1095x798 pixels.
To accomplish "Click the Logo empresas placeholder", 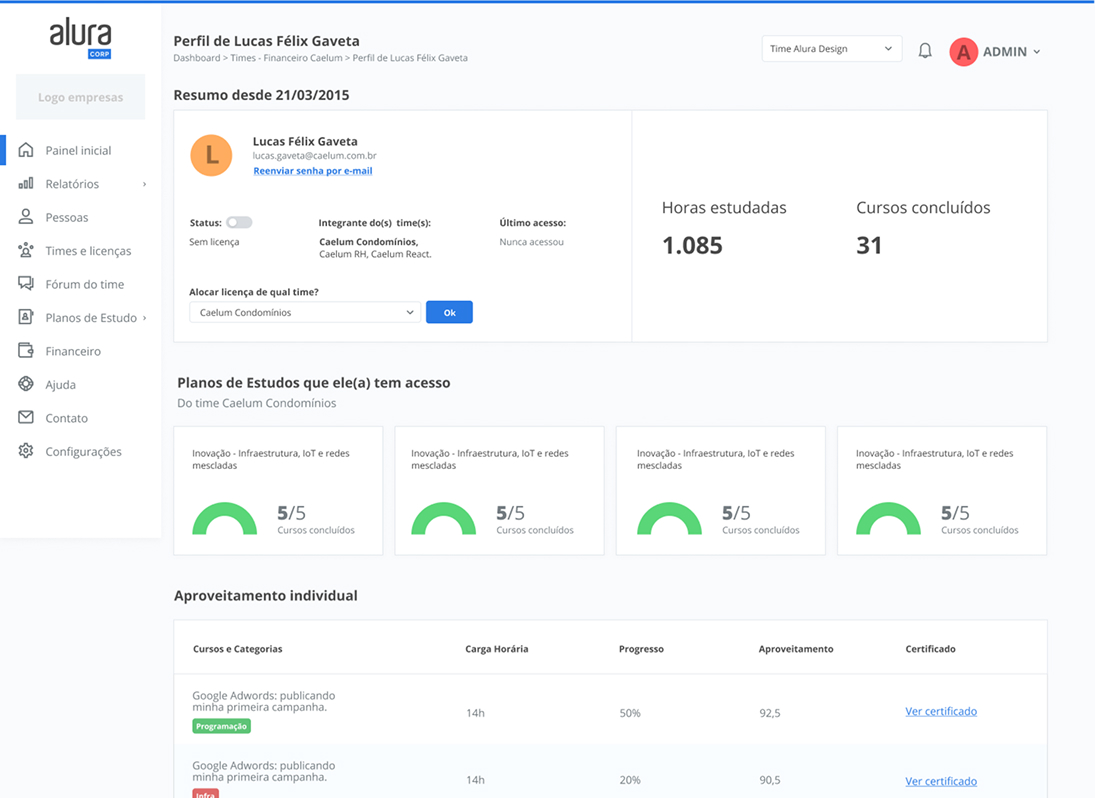I will 80,97.
